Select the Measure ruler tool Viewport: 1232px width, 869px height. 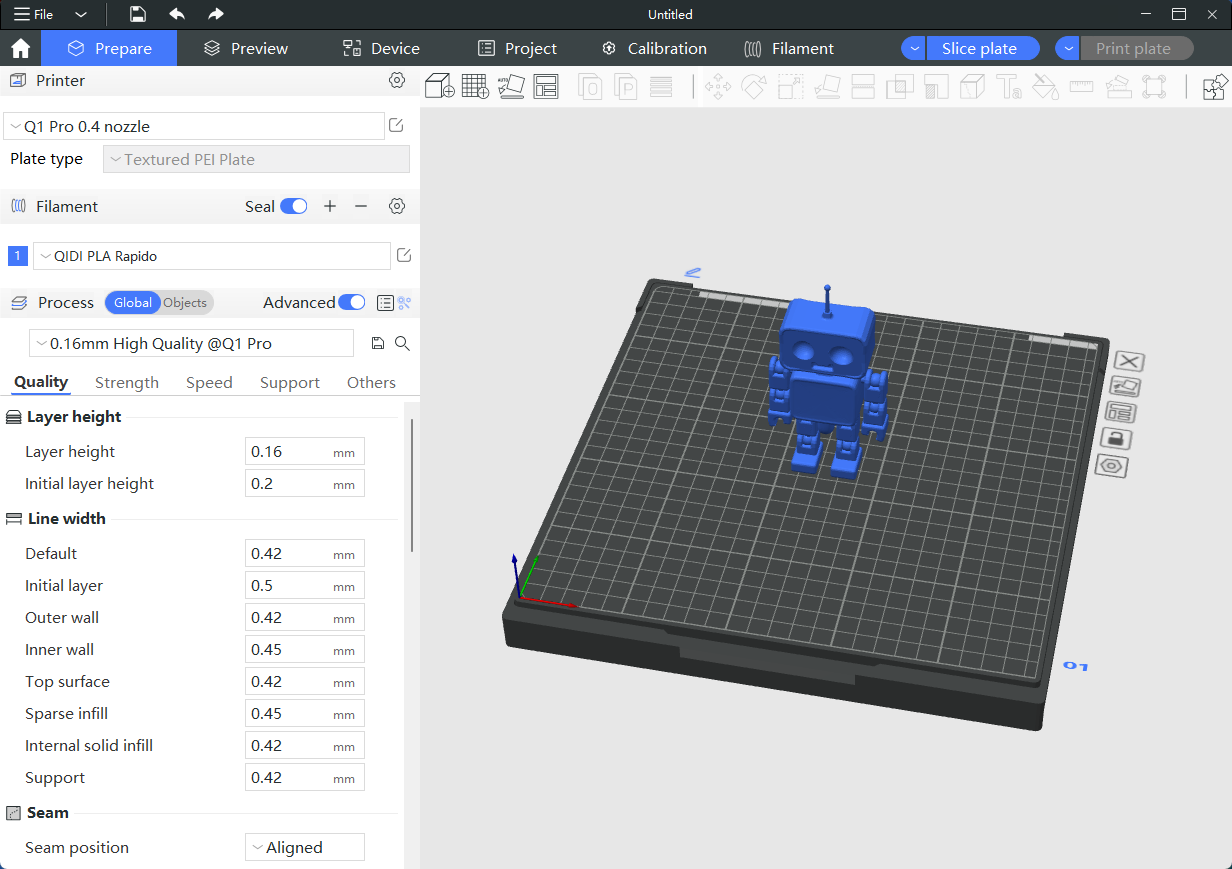(x=1081, y=87)
